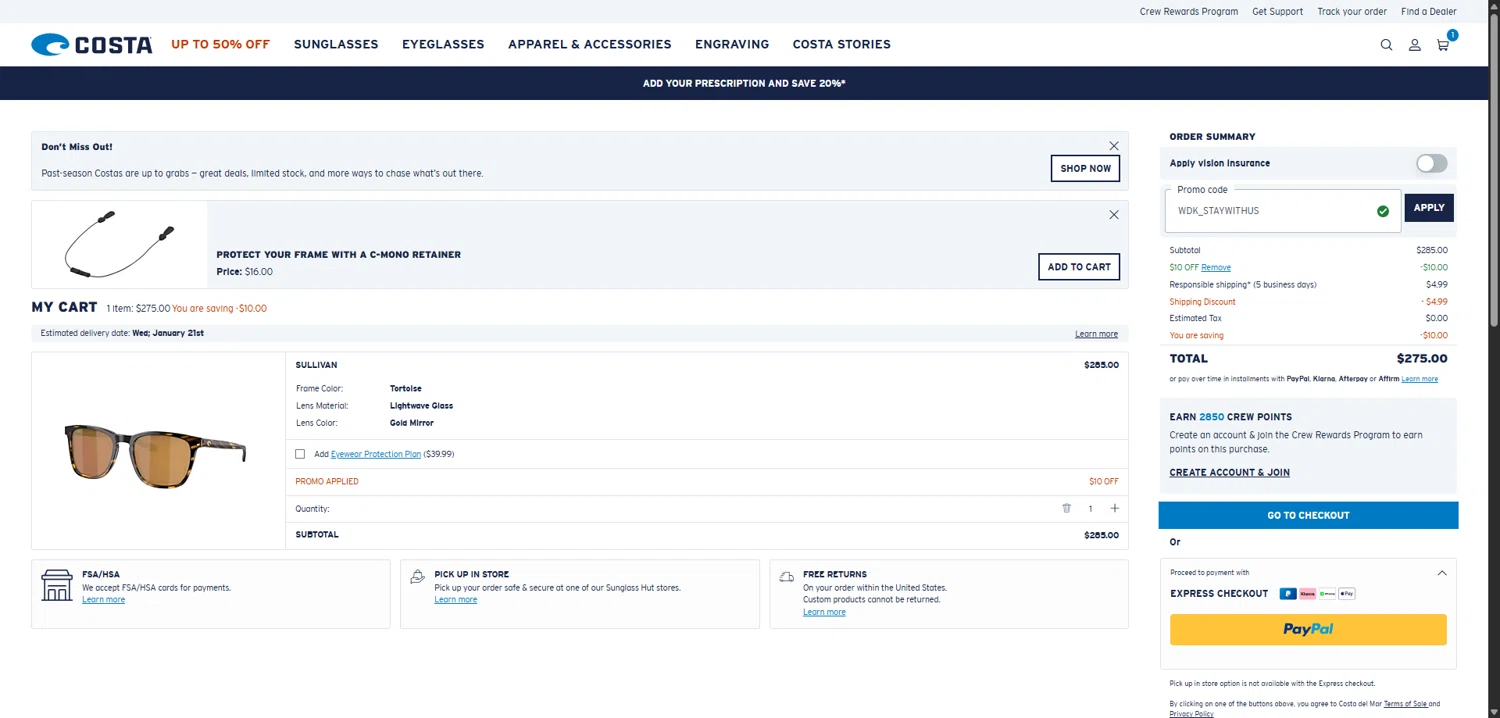Pay with the yellow PayPal button

pos(1308,629)
